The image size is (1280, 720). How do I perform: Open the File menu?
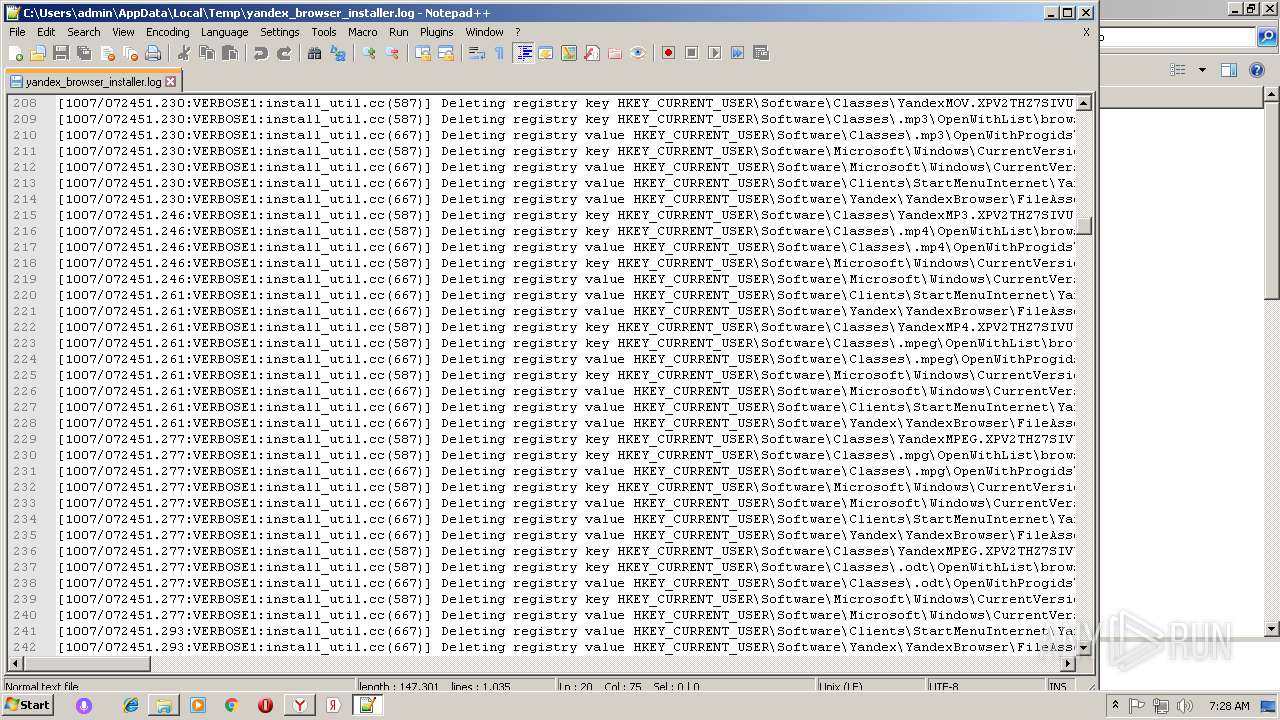pyautogui.click(x=17, y=32)
